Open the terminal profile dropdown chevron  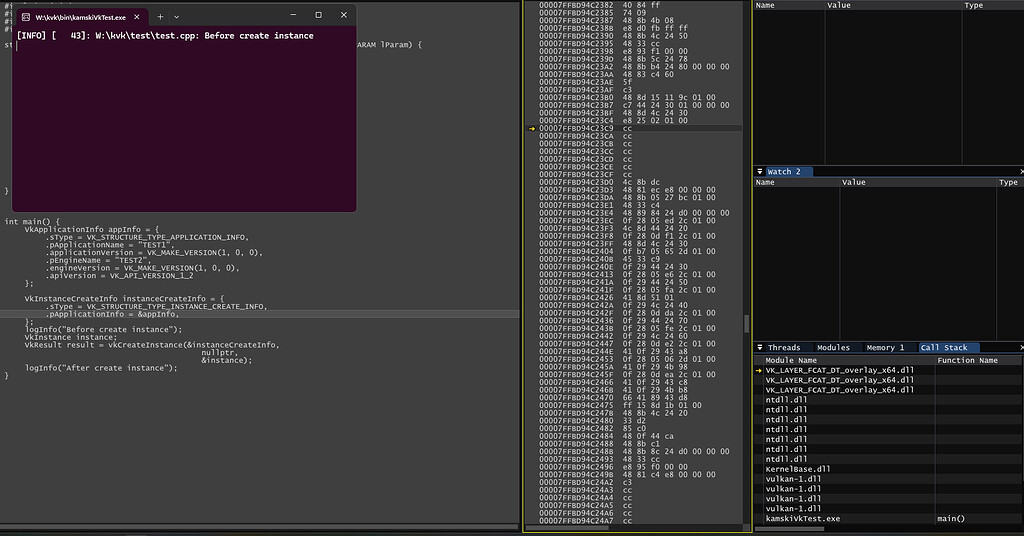click(x=176, y=17)
